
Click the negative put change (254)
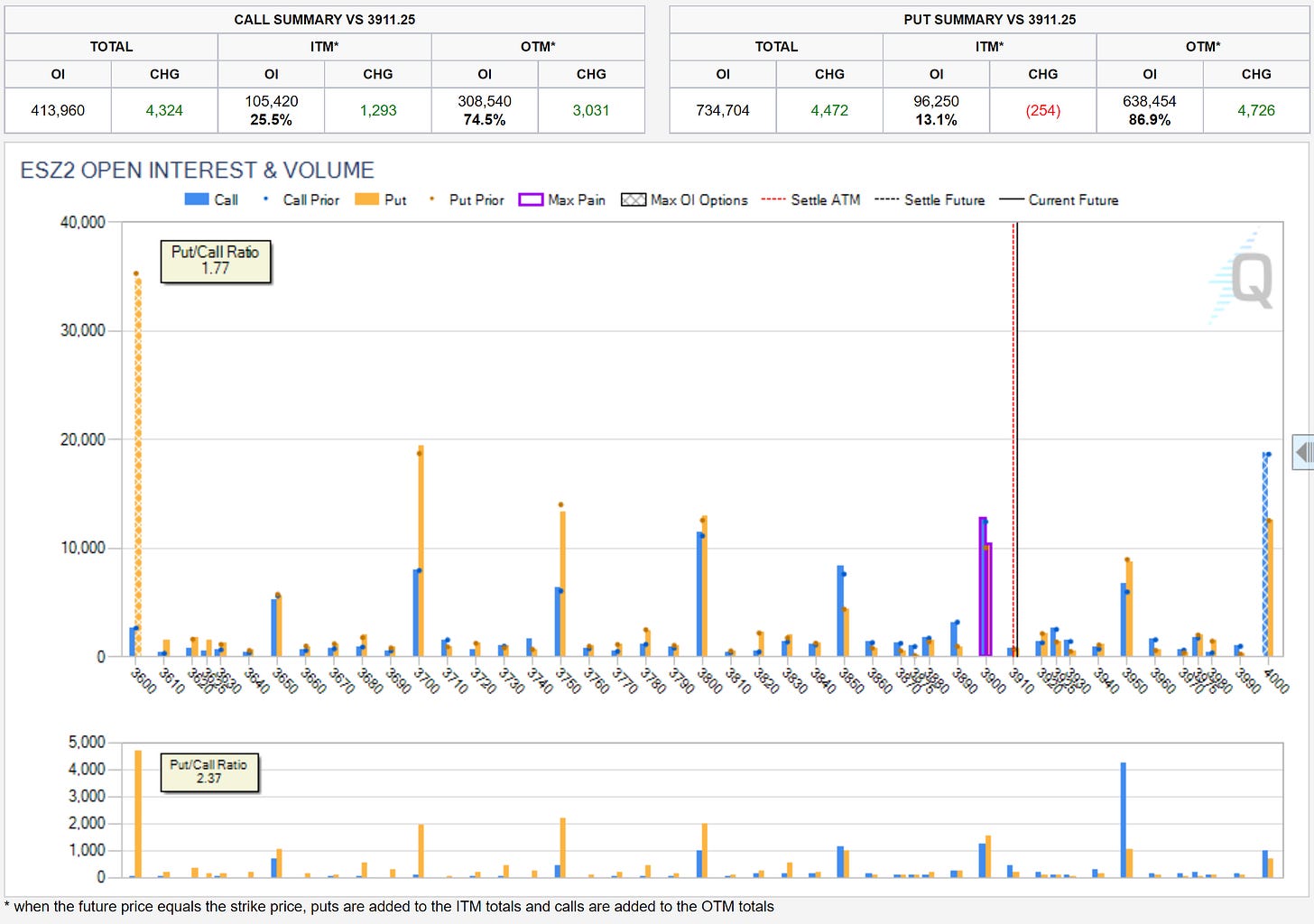pos(1043,110)
